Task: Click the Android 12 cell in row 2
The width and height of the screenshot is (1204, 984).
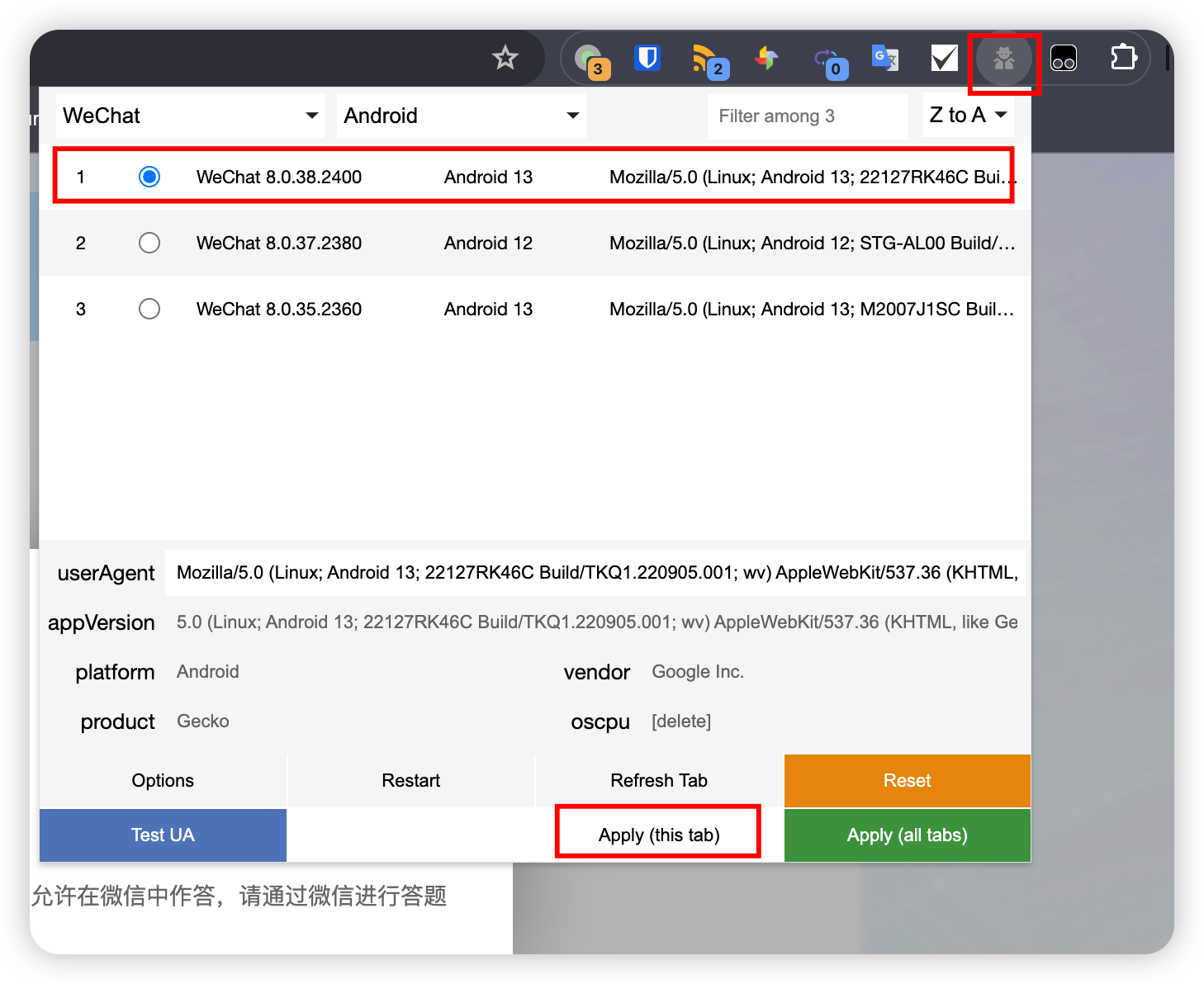Action: point(489,243)
